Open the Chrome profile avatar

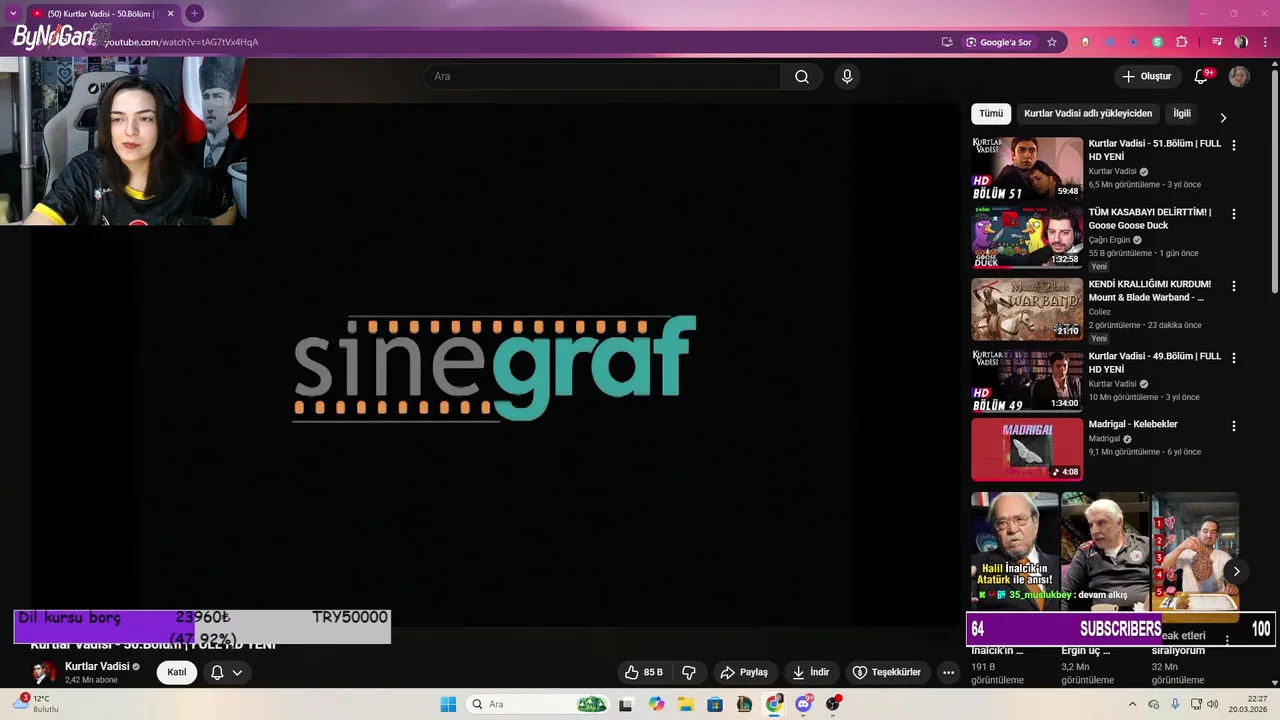click(x=1241, y=42)
